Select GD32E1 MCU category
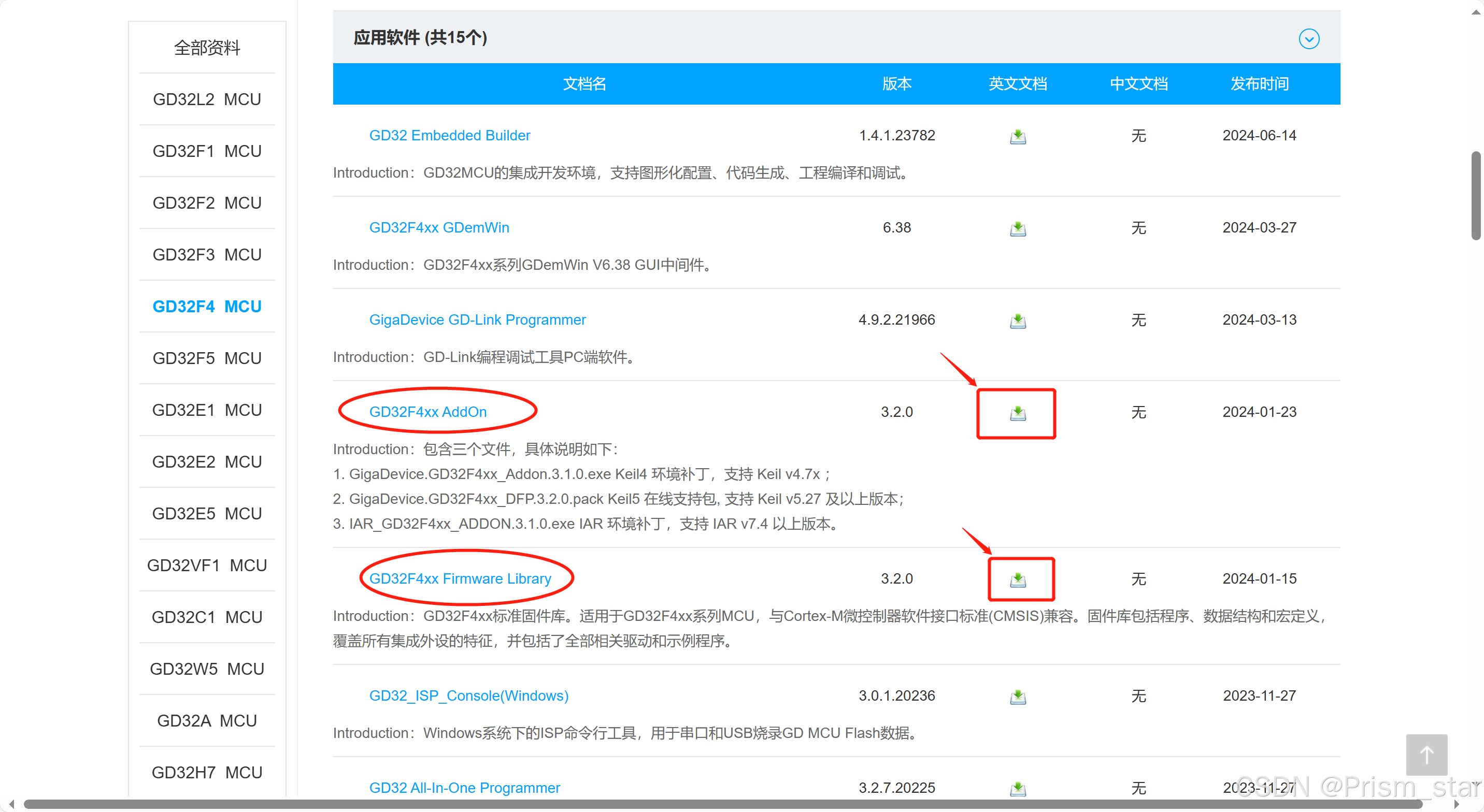This screenshot has height=812, width=1484. click(207, 410)
